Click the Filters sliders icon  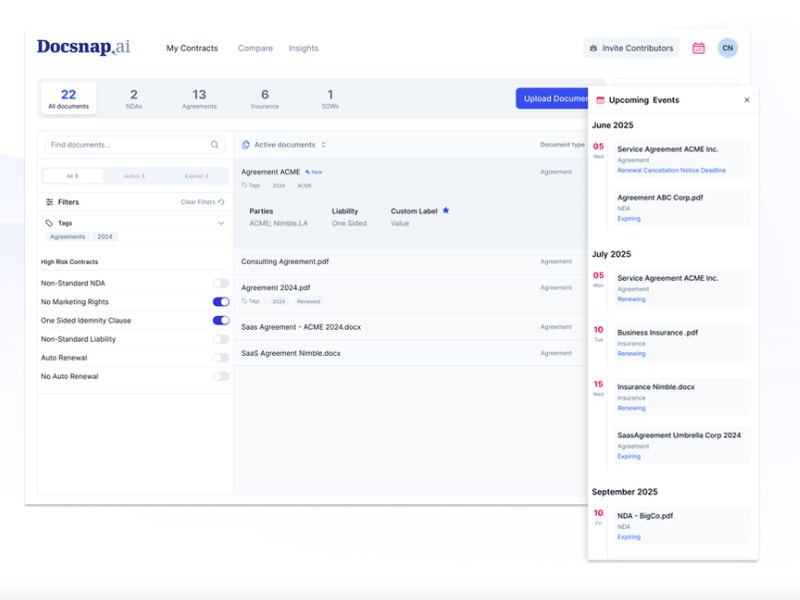[x=50, y=202]
